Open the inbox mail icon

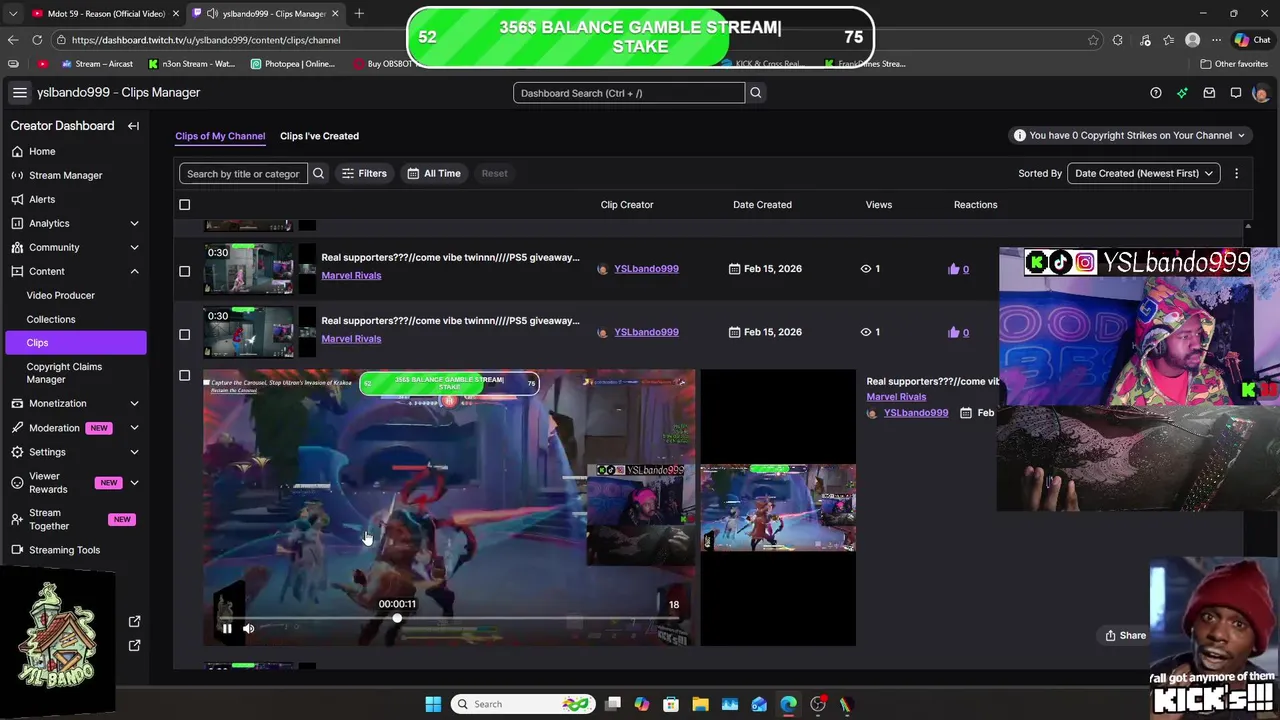1209,93
